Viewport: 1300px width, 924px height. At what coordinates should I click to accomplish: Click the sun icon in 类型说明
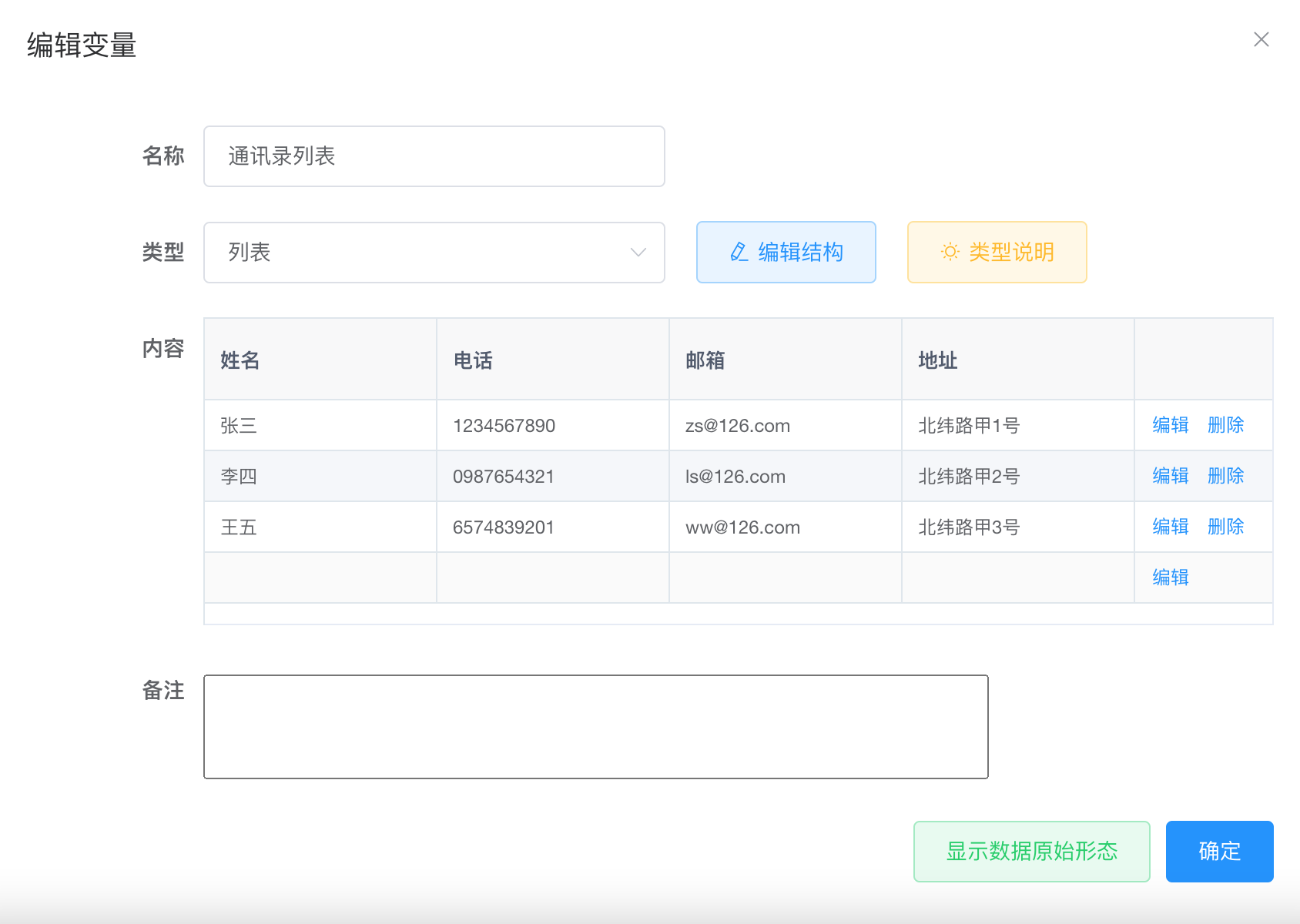coord(950,252)
